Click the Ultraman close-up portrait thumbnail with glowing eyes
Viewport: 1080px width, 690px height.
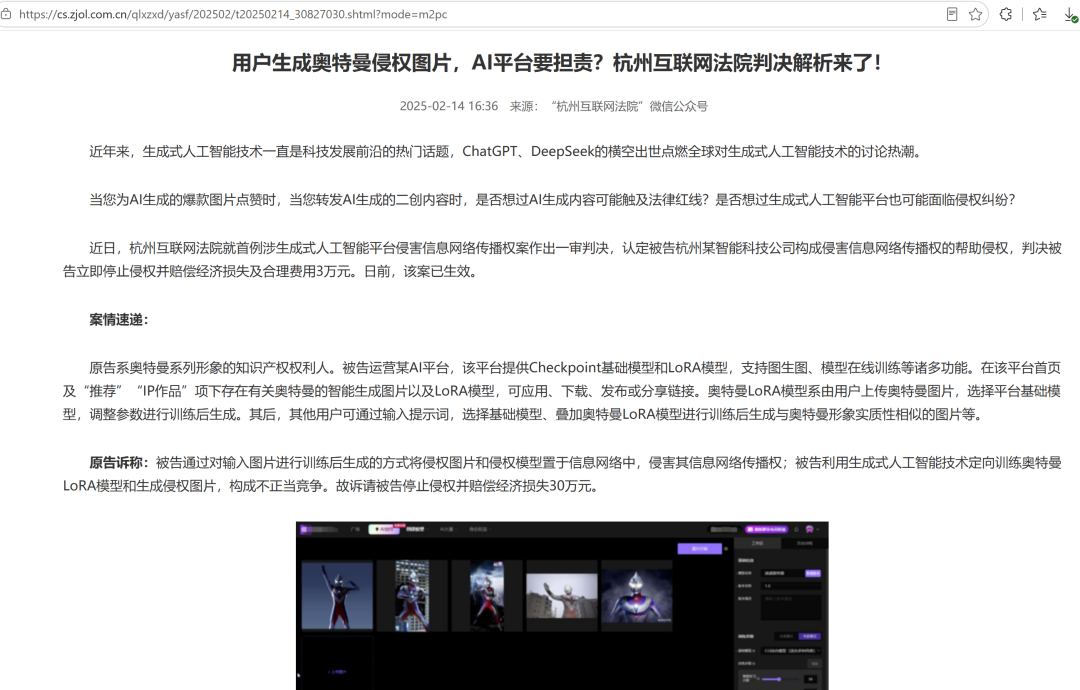click(637, 598)
